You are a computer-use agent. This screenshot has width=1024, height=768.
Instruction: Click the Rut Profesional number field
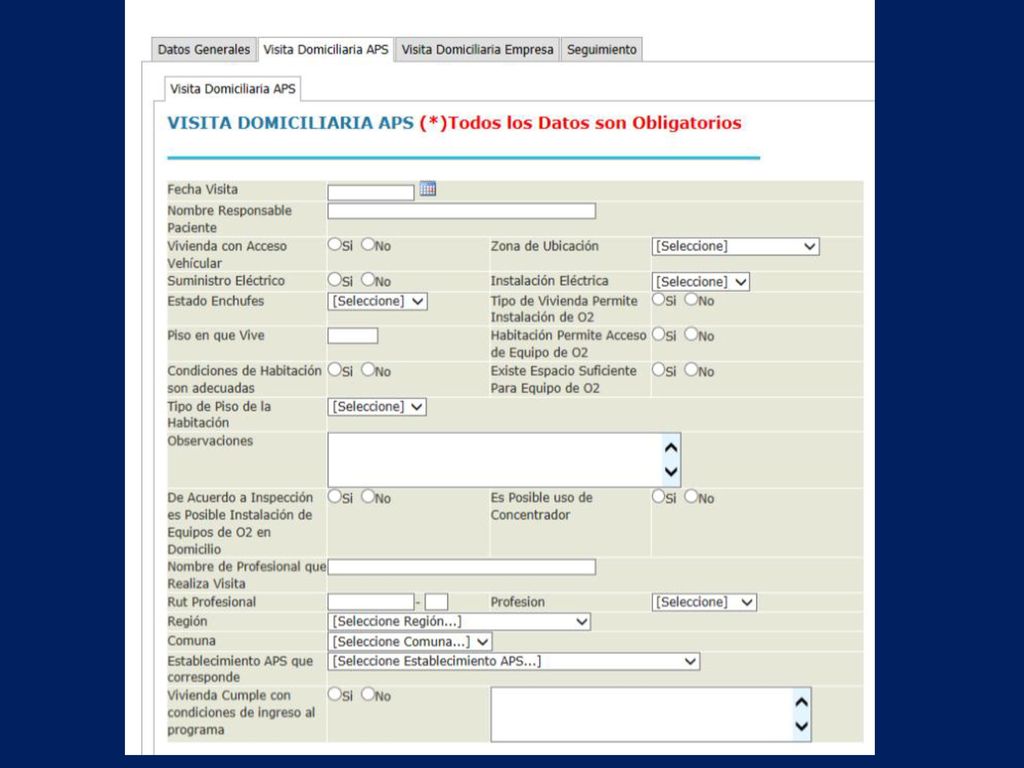pyautogui.click(x=371, y=601)
